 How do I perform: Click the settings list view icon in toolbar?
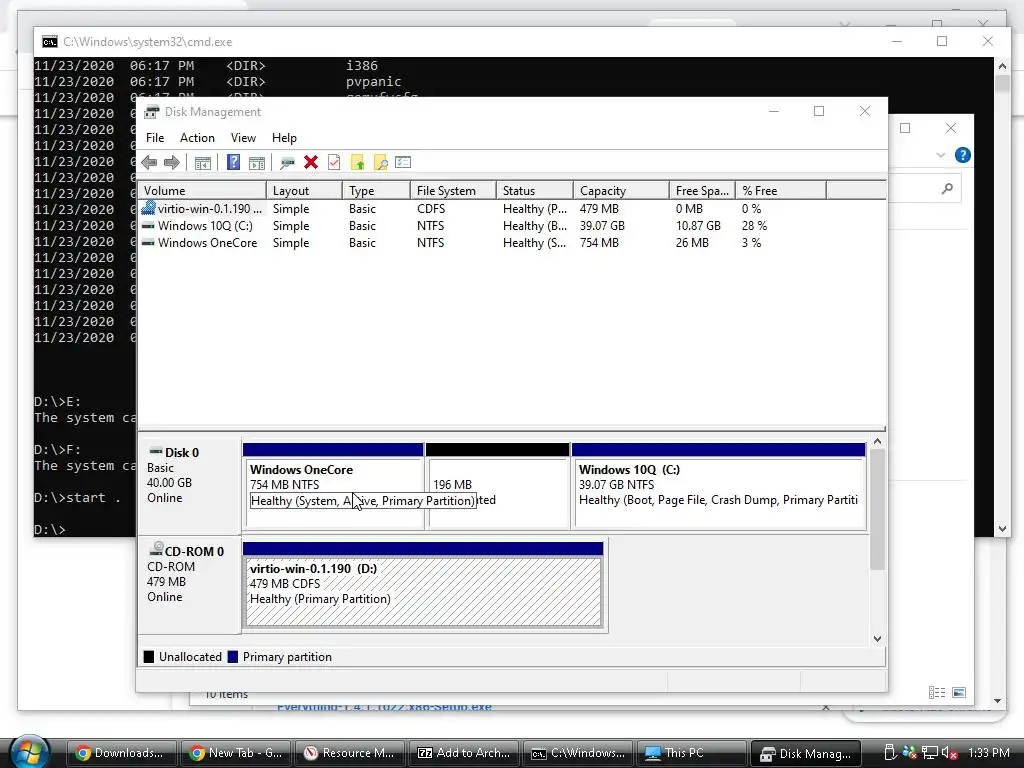point(403,163)
